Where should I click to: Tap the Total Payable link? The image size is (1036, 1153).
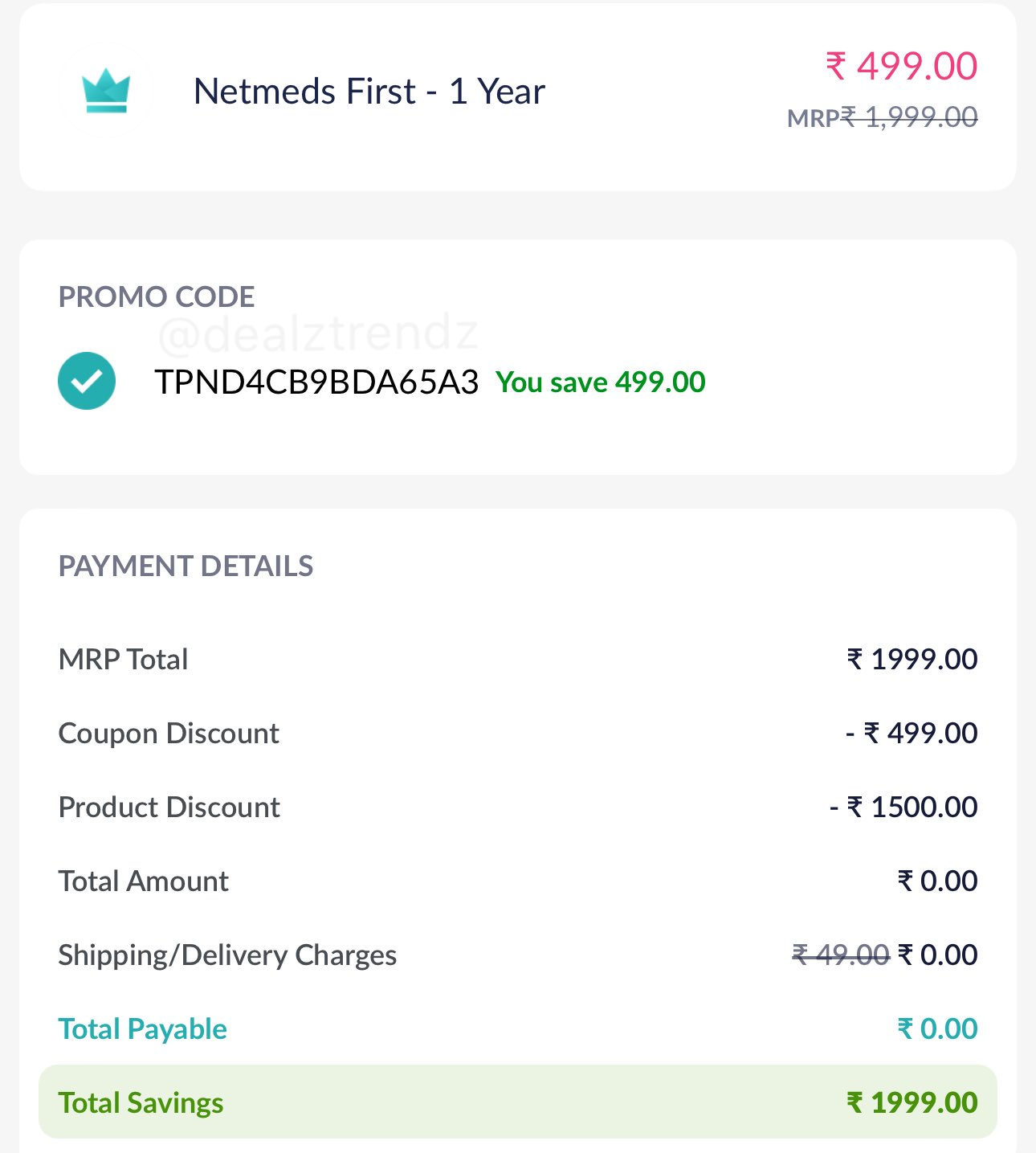pyautogui.click(x=142, y=1029)
